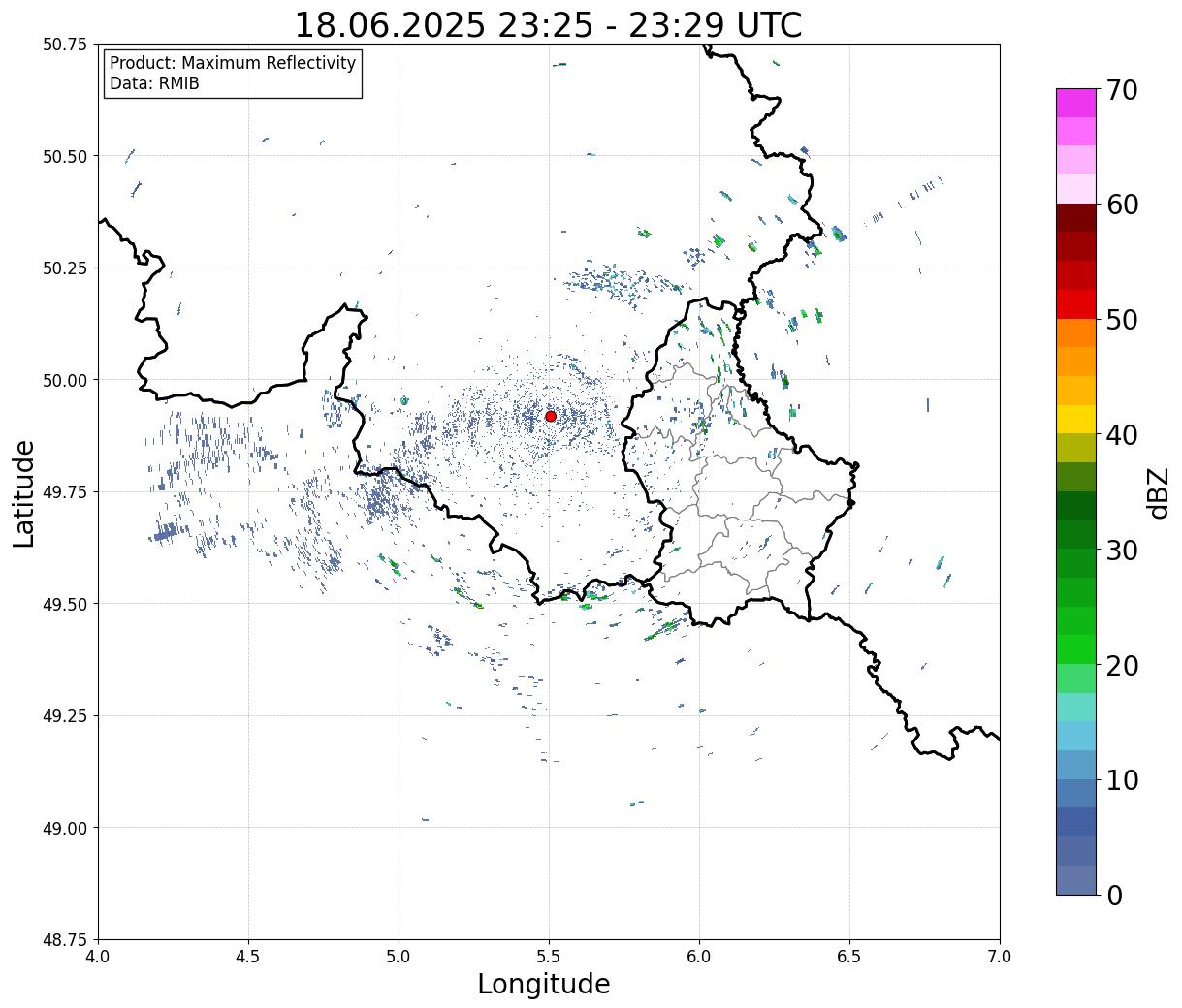Click latitude tick label 50.00
Viewport: 1182px width, 1008px height.
(64, 380)
